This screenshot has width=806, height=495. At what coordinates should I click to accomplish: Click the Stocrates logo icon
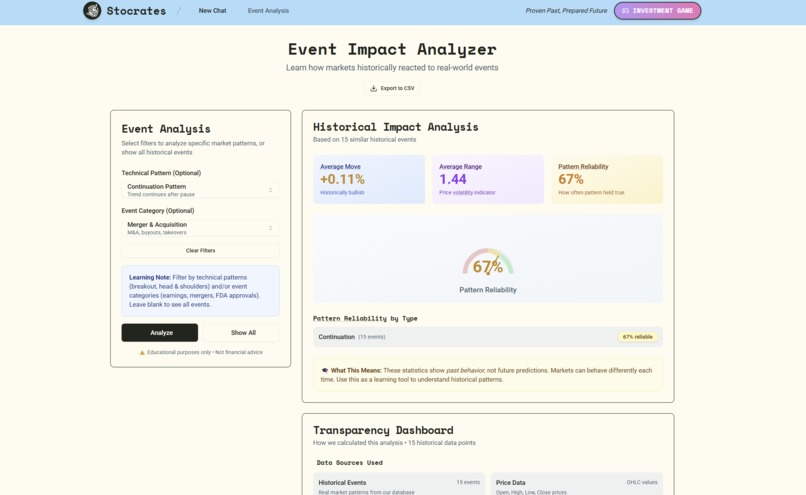(92, 10)
